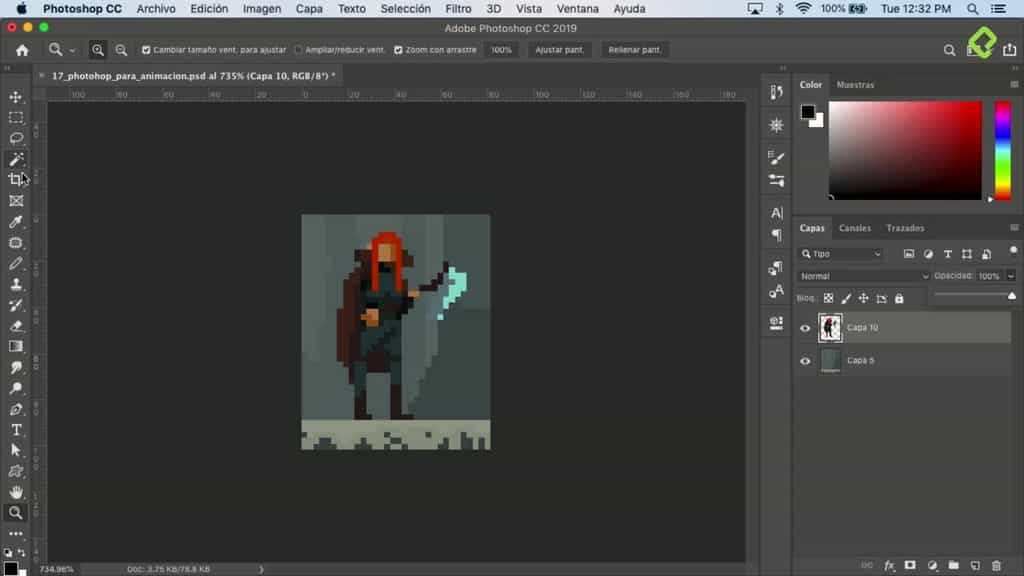The image size is (1024, 576).
Task: Open the Zoom tool preset picker arrow
Action: pyautogui.click(x=72, y=51)
